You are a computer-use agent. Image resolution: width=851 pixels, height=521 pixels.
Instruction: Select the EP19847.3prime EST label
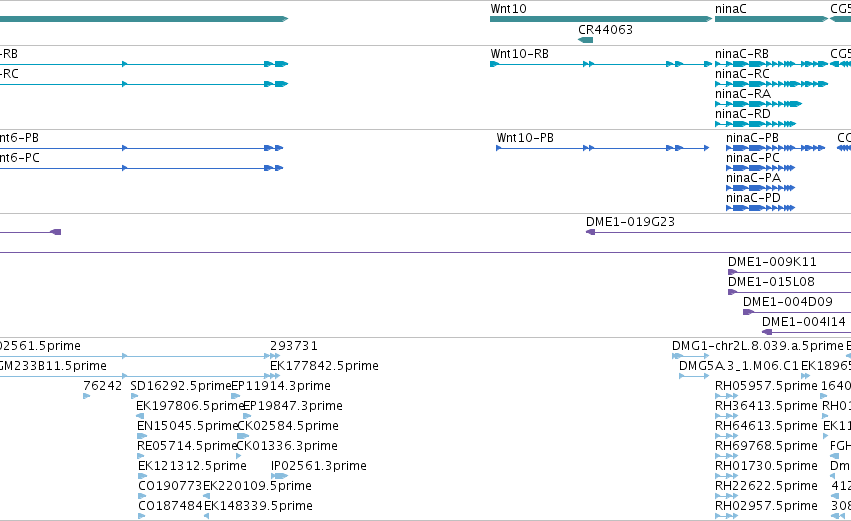(x=293, y=406)
